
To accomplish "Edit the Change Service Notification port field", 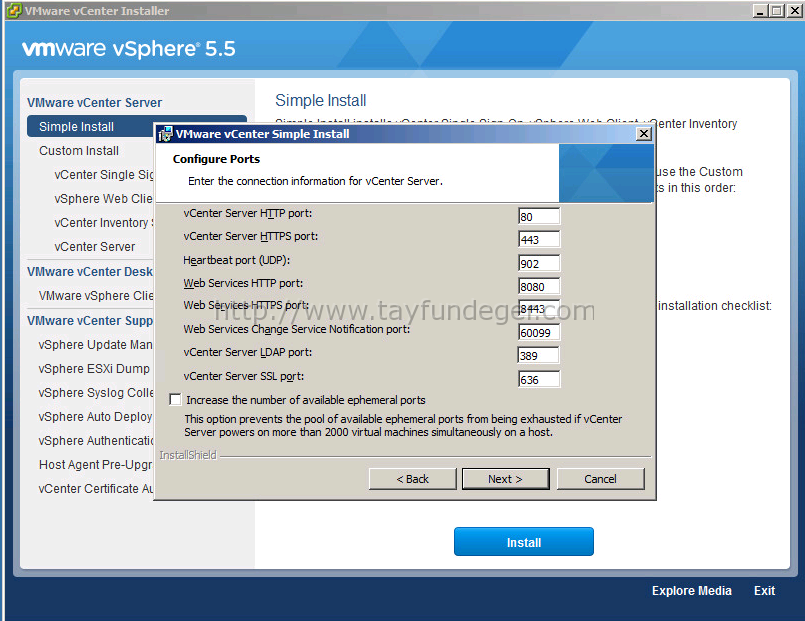I will click(x=539, y=332).
